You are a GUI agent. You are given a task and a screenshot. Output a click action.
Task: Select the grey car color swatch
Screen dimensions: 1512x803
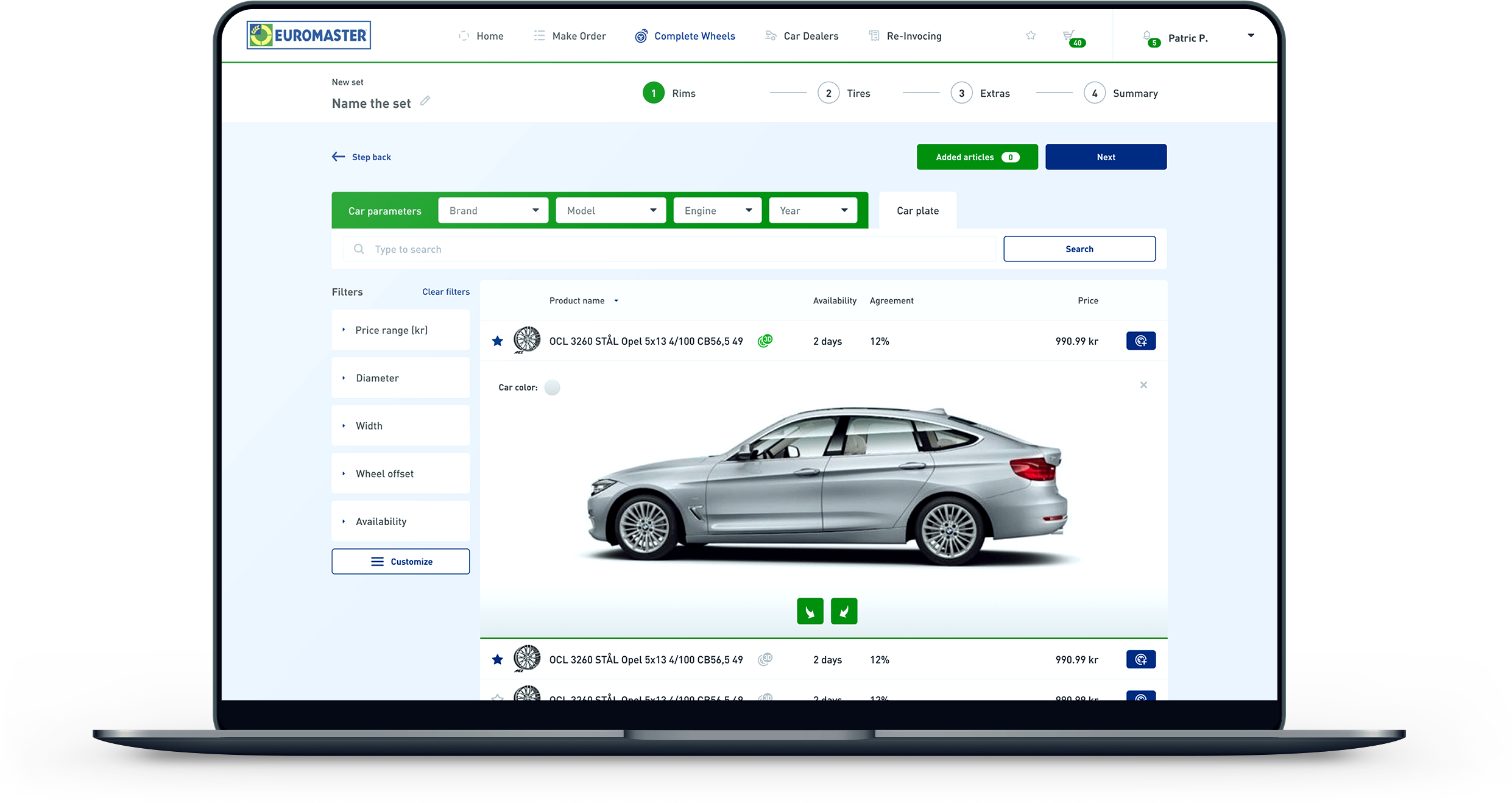click(x=552, y=387)
